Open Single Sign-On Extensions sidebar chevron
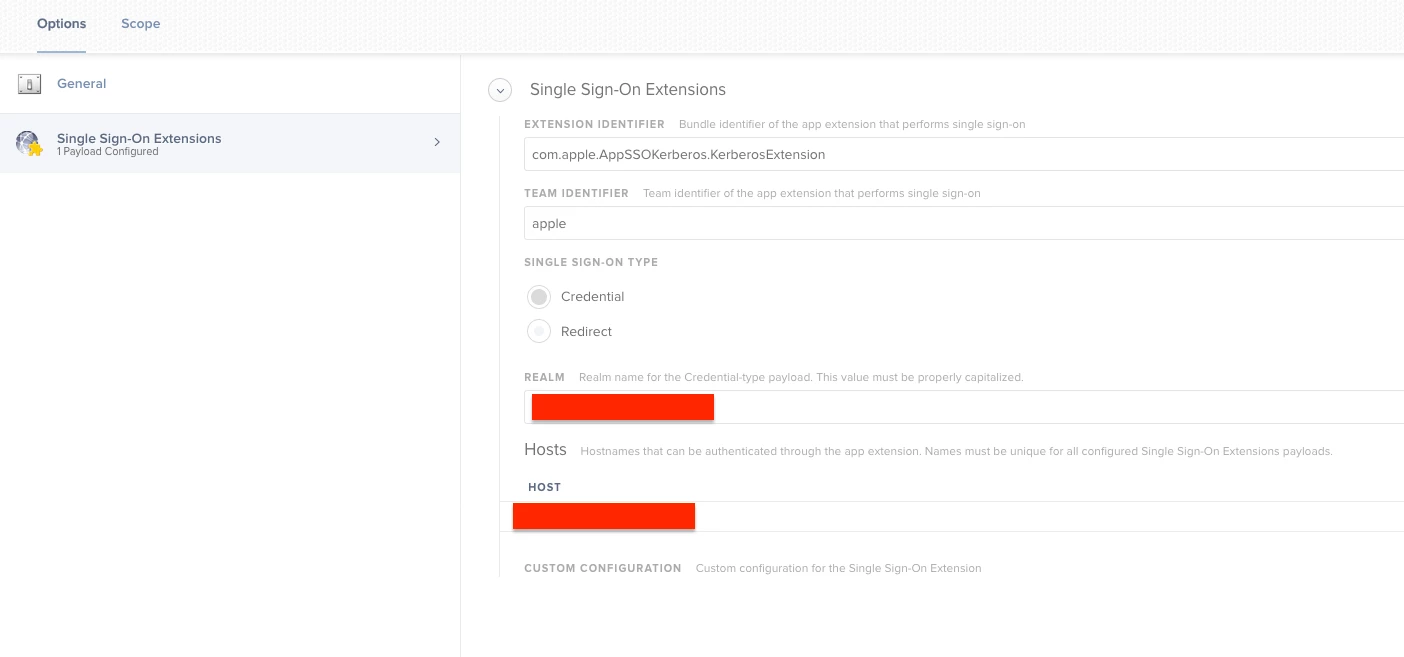This screenshot has height=657, width=1404. pyautogui.click(x=437, y=143)
